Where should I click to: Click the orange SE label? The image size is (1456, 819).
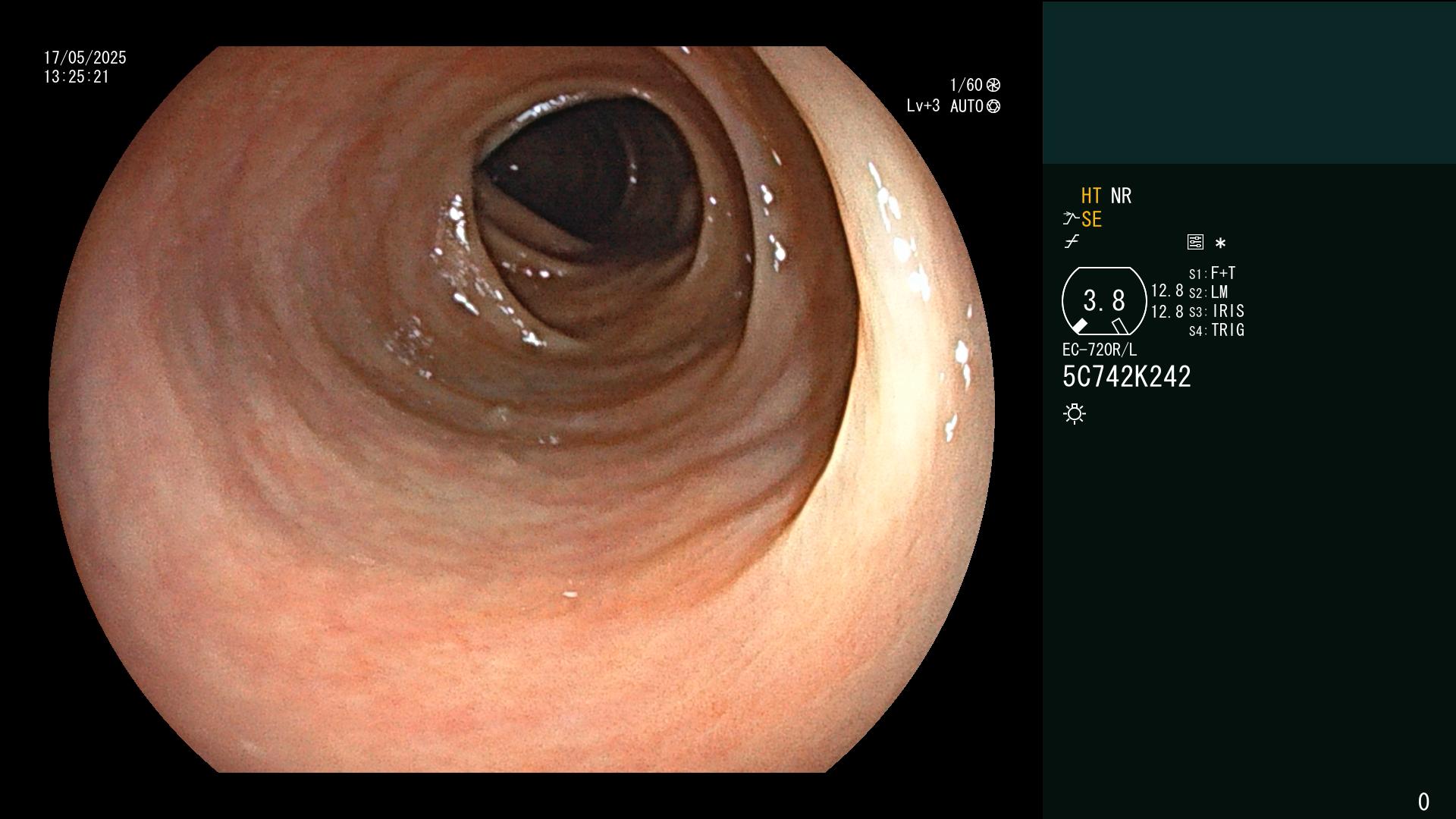[x=1091, y=219]
